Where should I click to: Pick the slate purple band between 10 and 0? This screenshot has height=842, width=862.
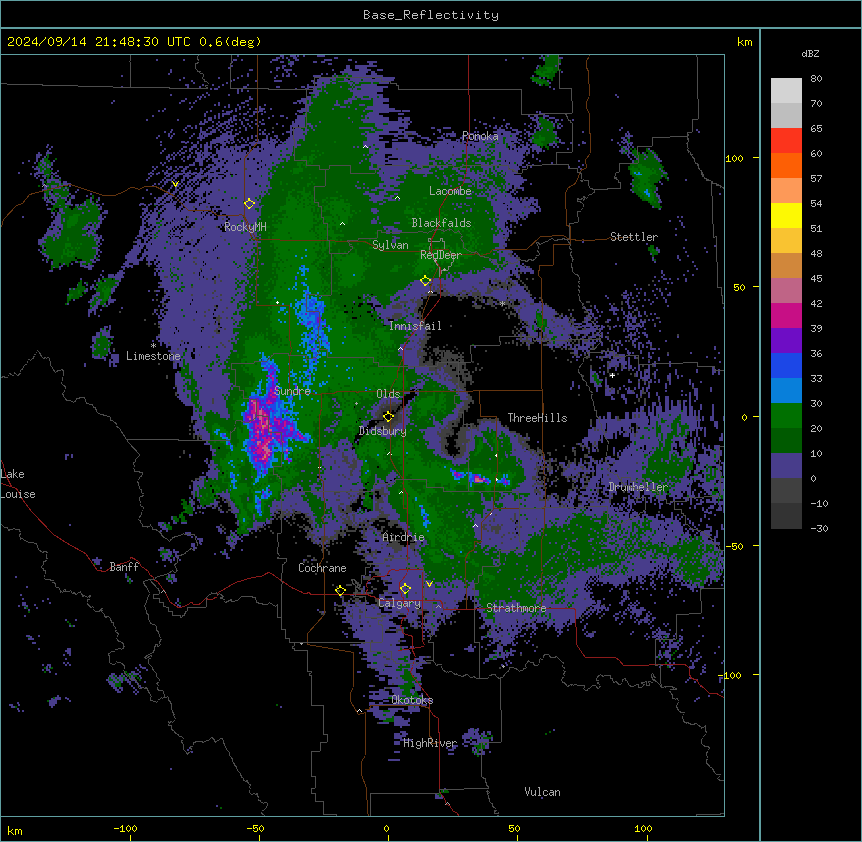(786, 466)
